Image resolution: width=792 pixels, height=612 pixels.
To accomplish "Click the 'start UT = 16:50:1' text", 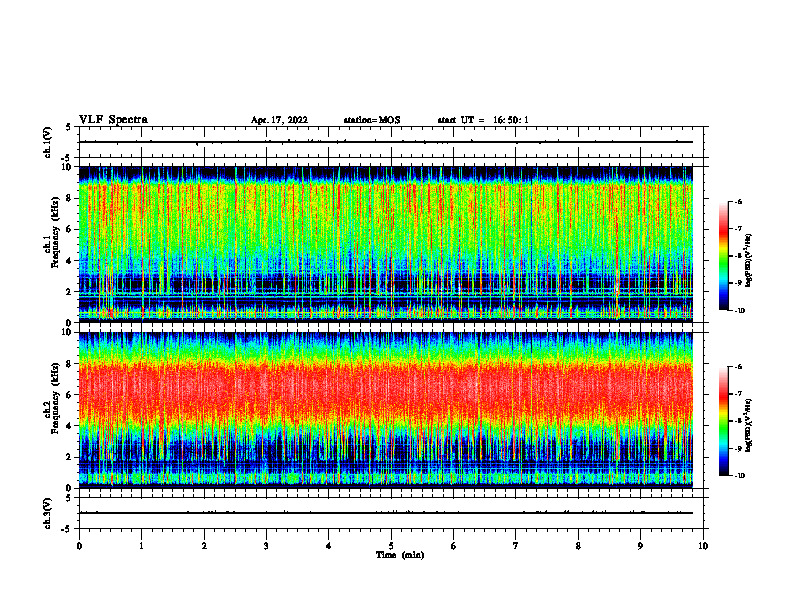I will point(483,120).
